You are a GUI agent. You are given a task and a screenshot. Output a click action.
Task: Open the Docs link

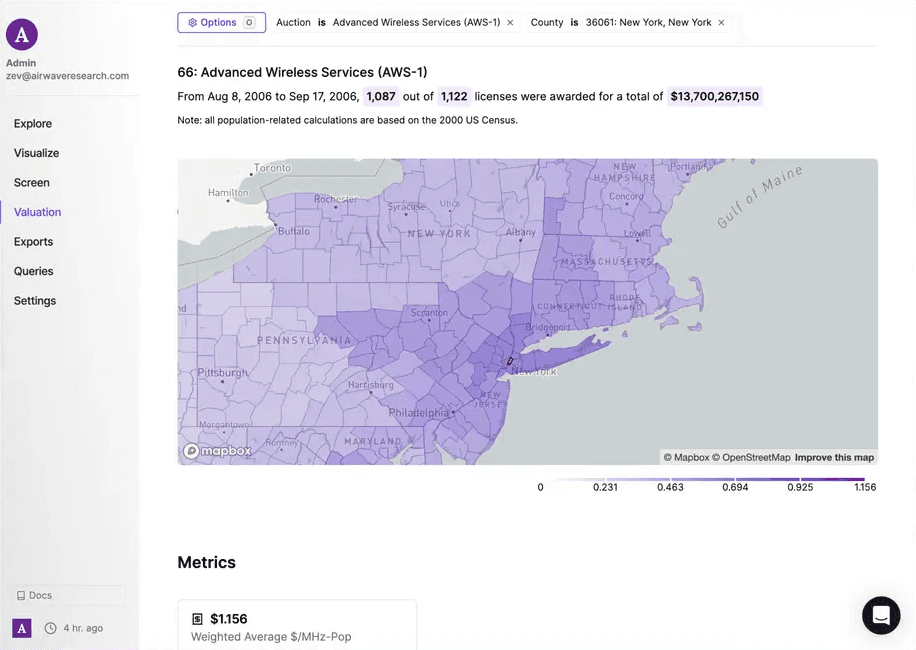(69, 595)
